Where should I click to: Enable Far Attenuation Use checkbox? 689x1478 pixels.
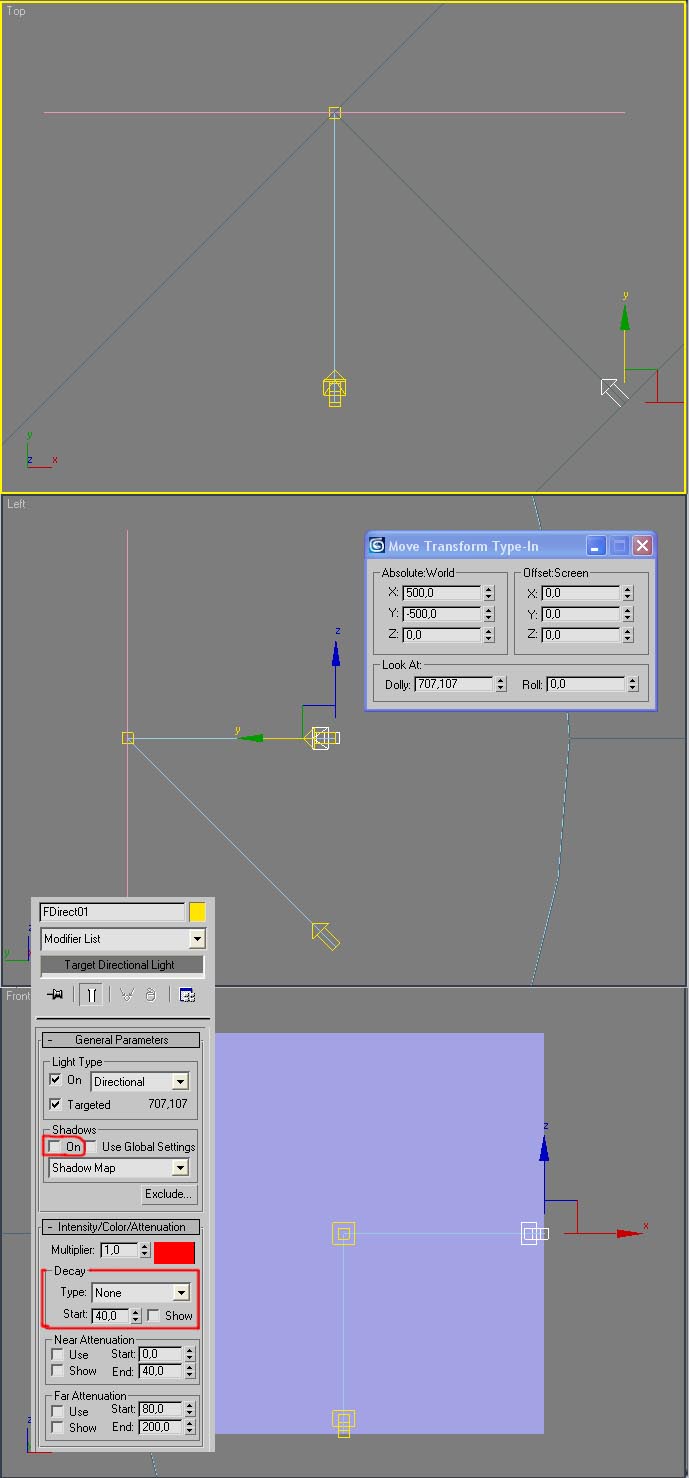click(x=58, y=1411)
